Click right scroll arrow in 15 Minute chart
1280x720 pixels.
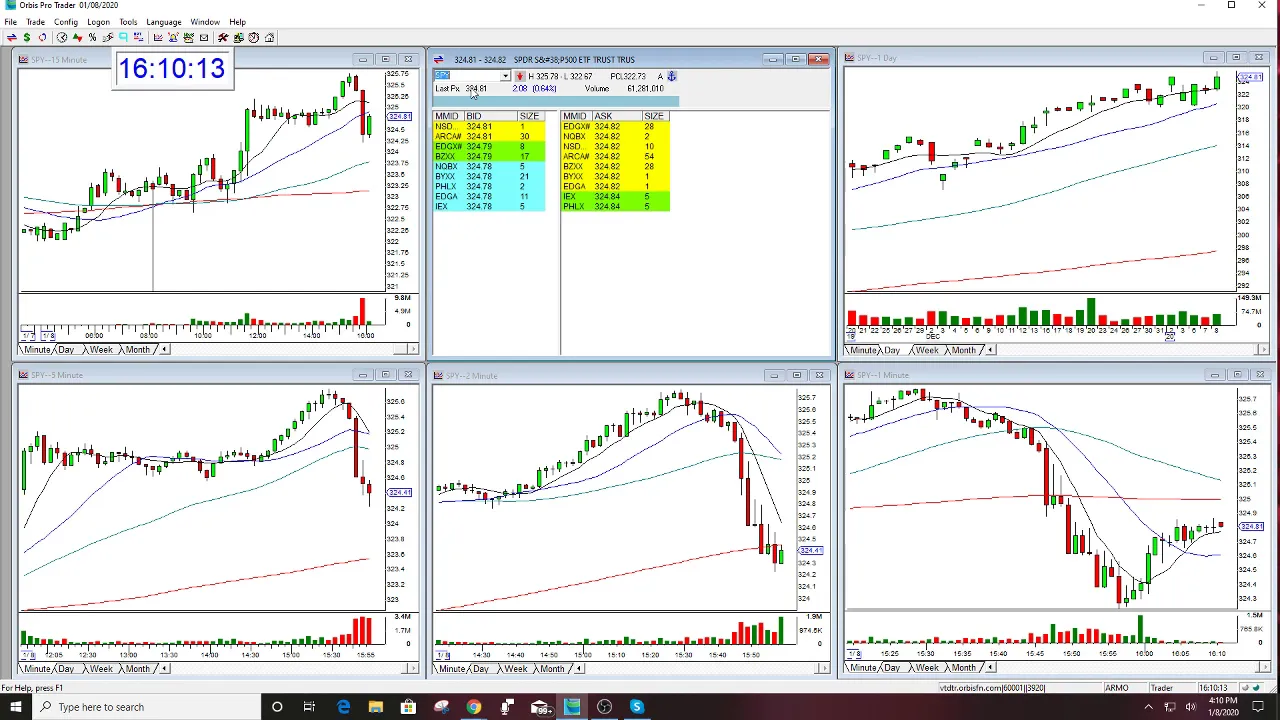(411, 350)
